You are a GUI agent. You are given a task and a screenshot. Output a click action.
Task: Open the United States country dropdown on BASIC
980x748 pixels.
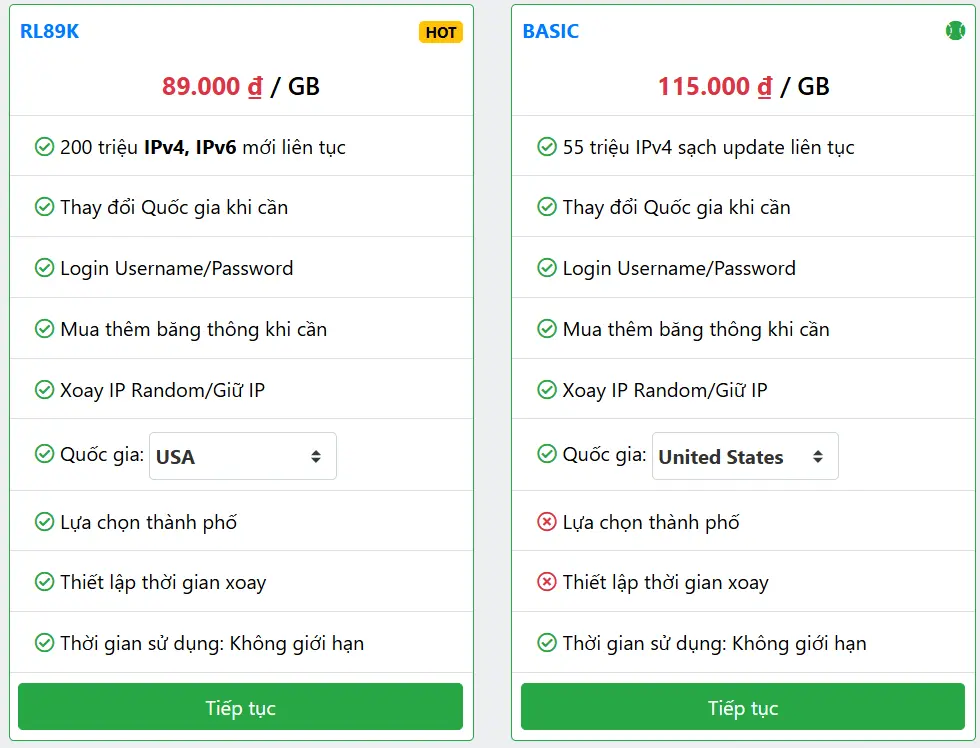tap(748, 455)
